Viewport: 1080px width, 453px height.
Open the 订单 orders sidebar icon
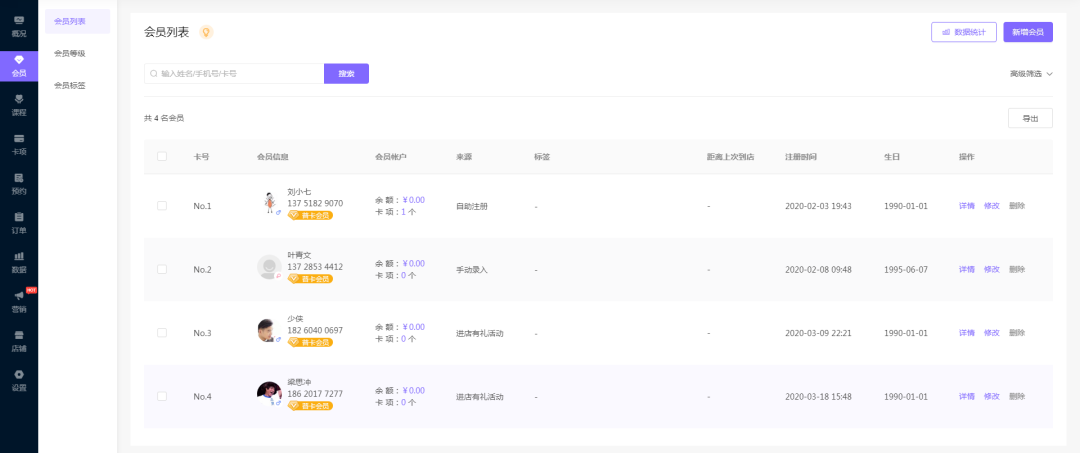point(19,217)
